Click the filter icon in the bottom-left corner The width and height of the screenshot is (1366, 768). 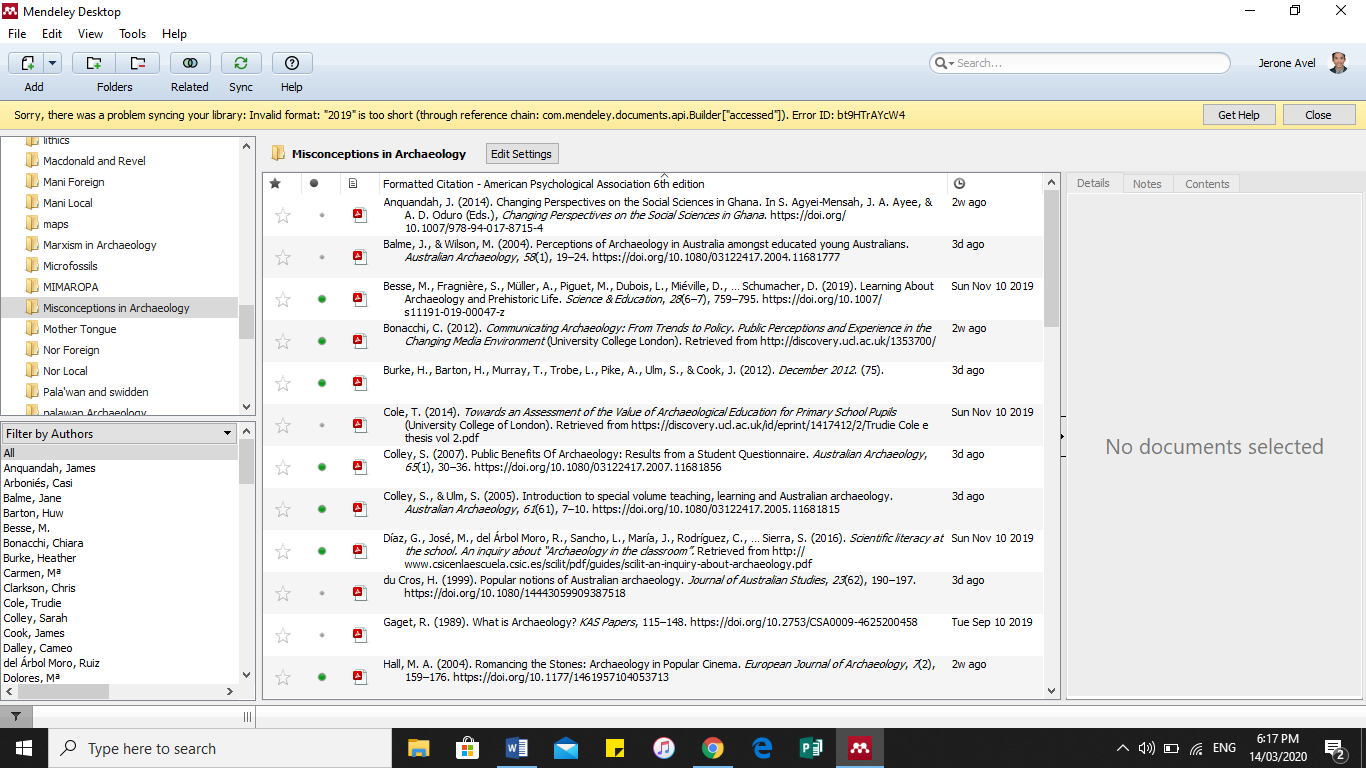tap(15, 716)
